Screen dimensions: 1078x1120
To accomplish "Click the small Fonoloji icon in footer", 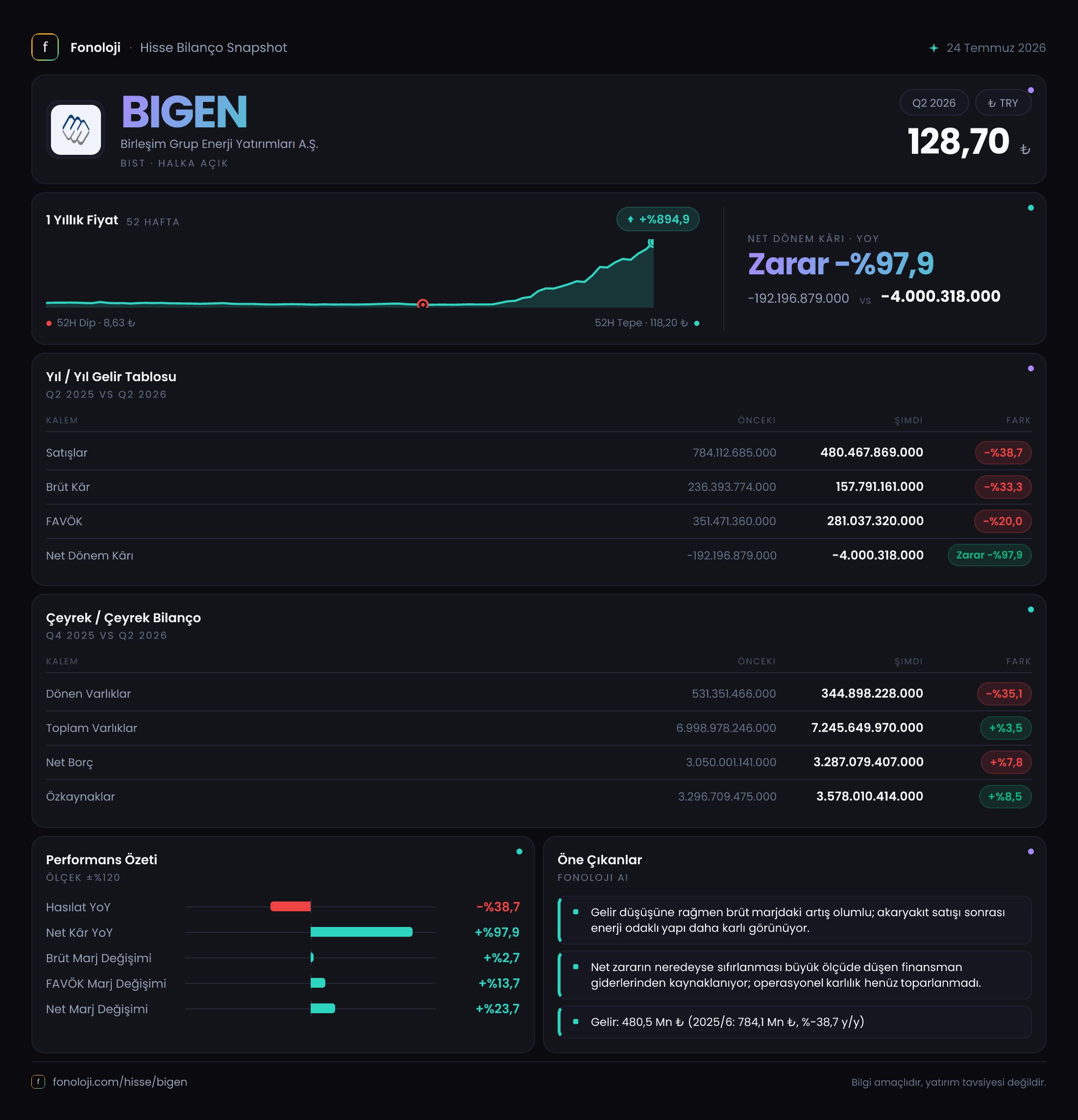I will [38, 1081].
